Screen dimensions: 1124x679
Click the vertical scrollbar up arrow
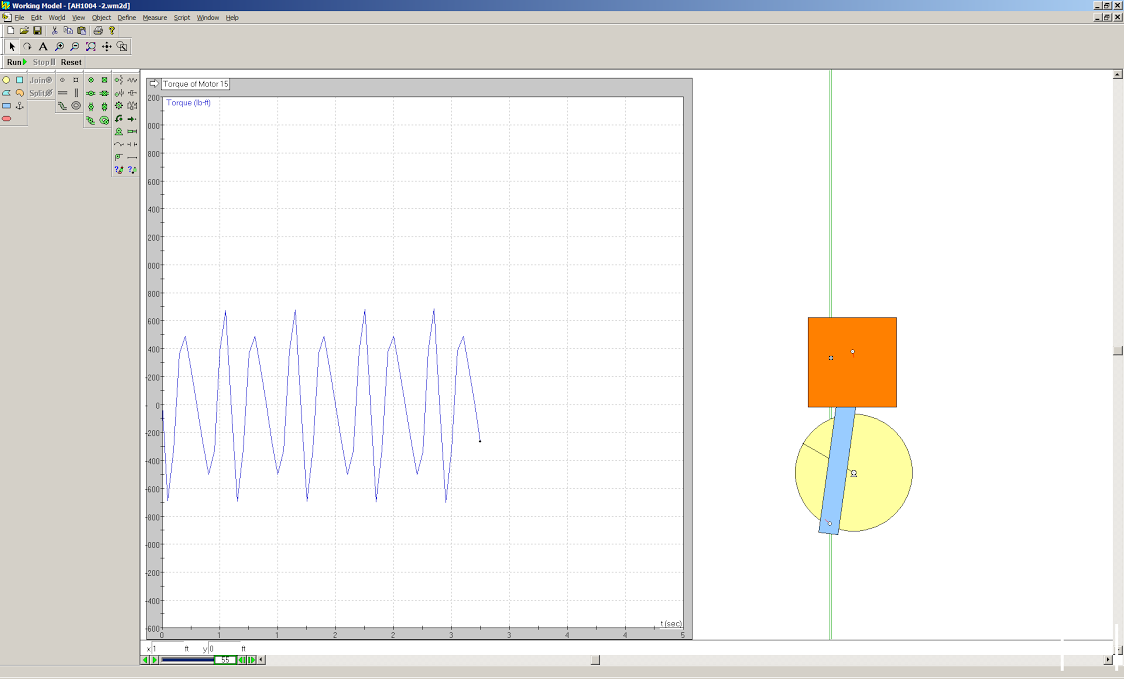click(1118, 74)
